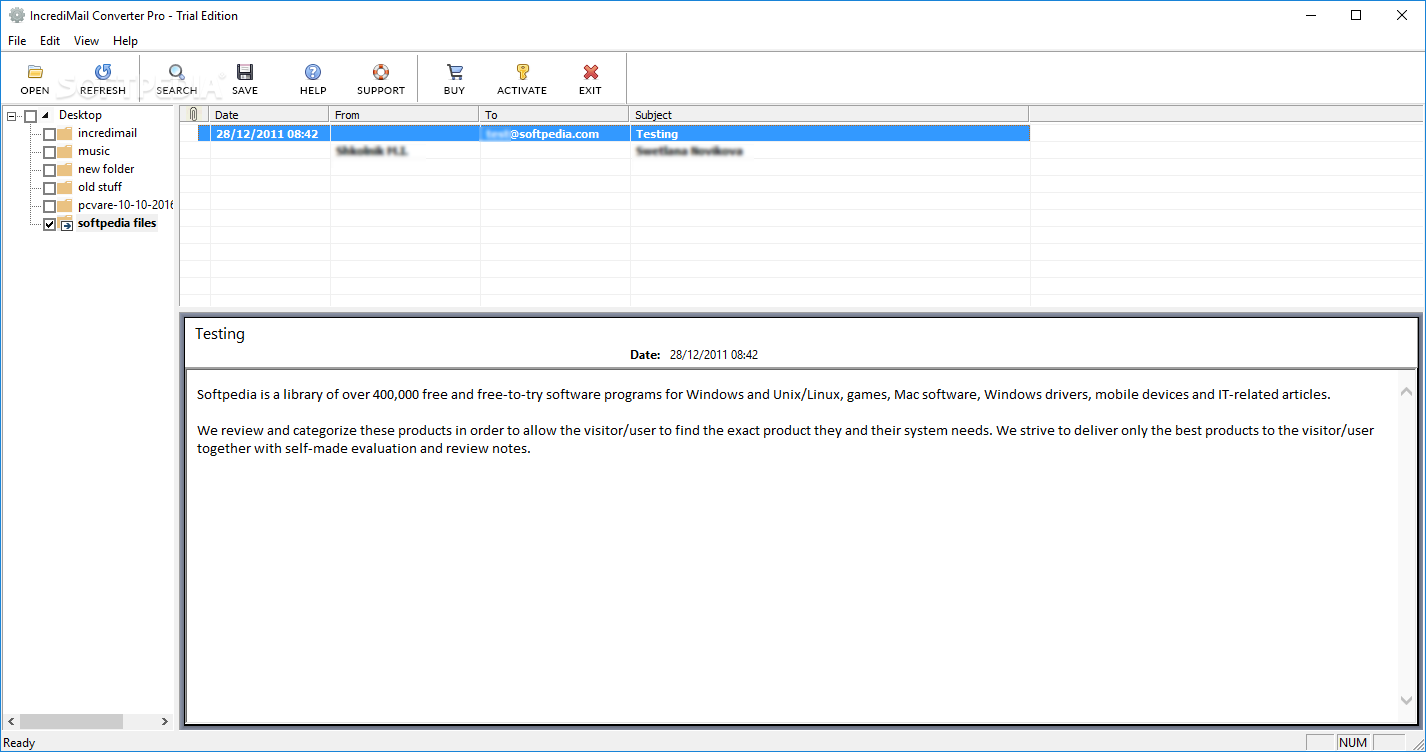
Task: Check the new folder checkbox
Action: tap(49, 170)
